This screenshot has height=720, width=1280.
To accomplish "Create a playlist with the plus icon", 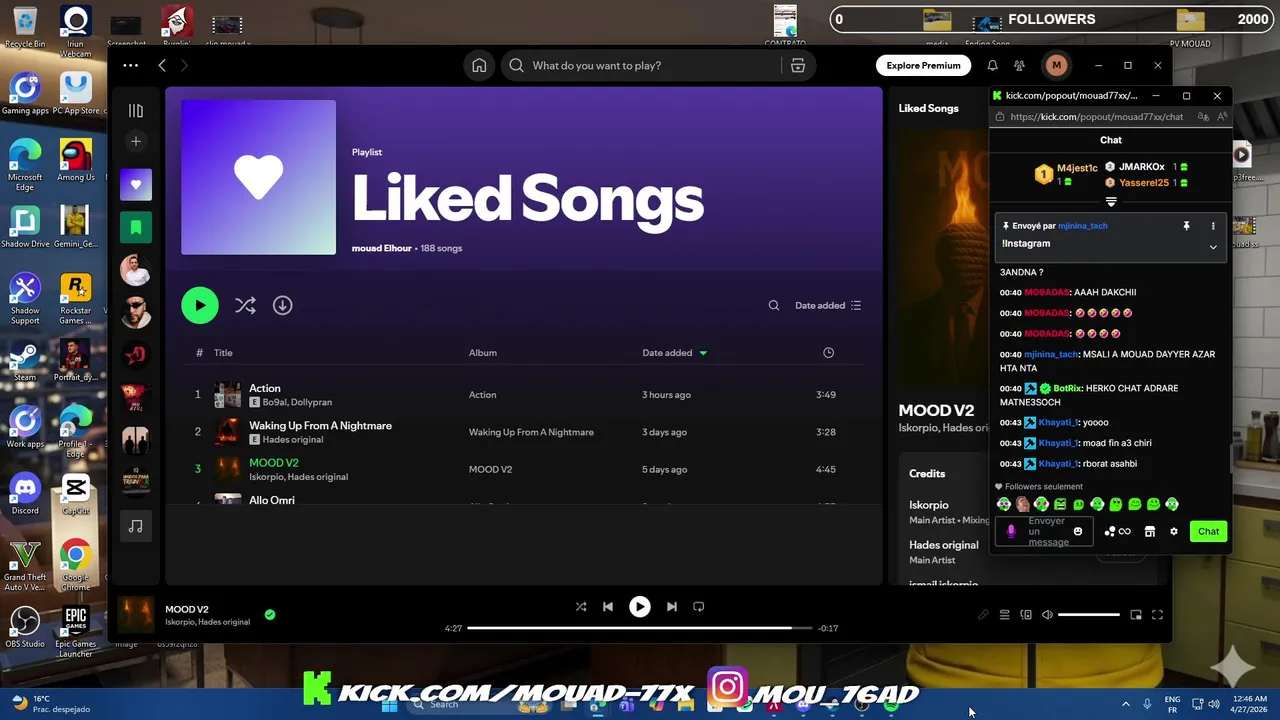I will coord(136,141).
